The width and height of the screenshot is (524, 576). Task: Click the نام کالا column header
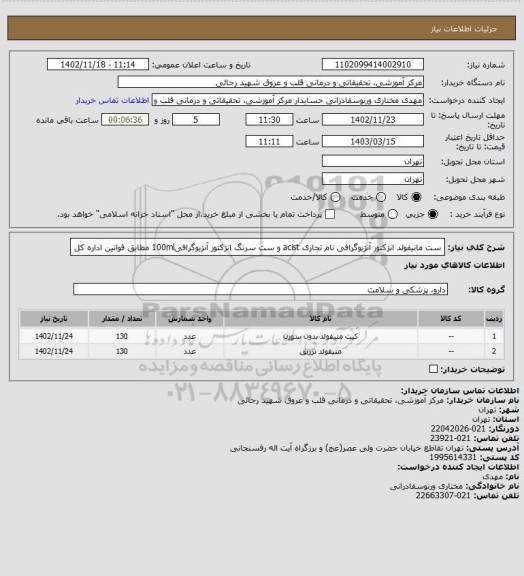click(321, 319)
